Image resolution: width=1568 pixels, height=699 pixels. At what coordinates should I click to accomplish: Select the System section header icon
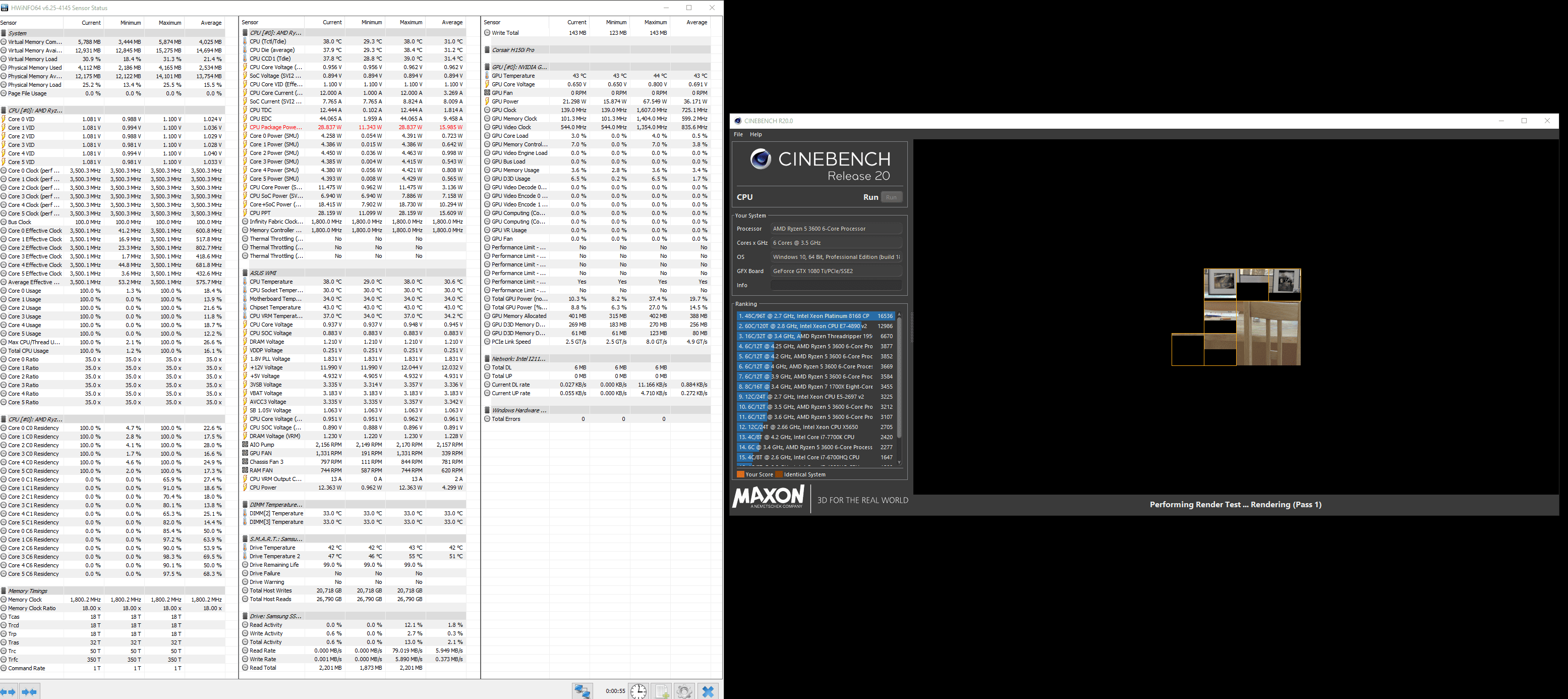[x=4, y=33]
